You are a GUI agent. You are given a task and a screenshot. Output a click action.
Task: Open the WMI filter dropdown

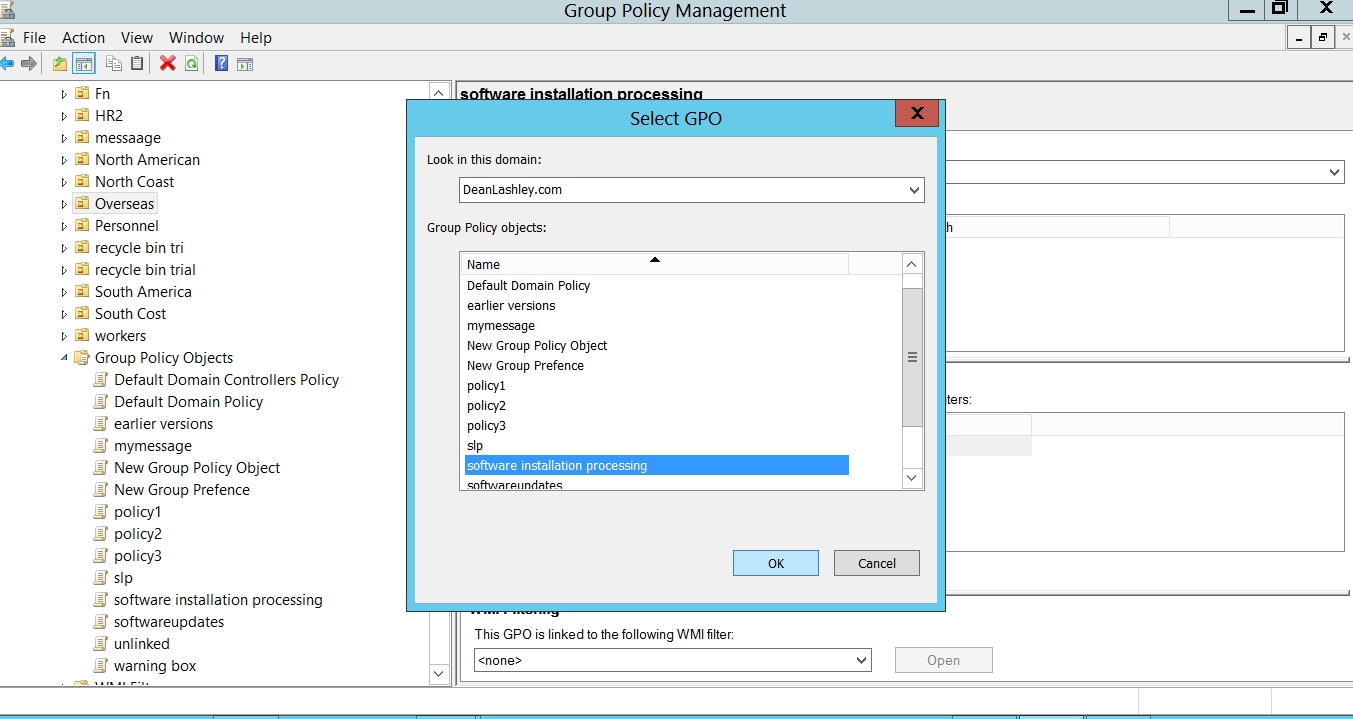click(861, 660)
